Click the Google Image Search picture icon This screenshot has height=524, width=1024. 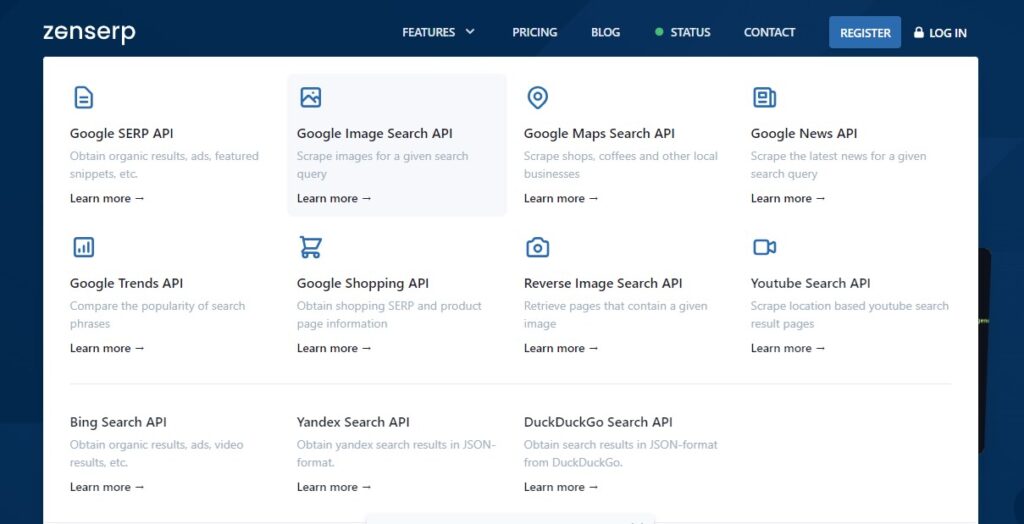tap(310, 97)
